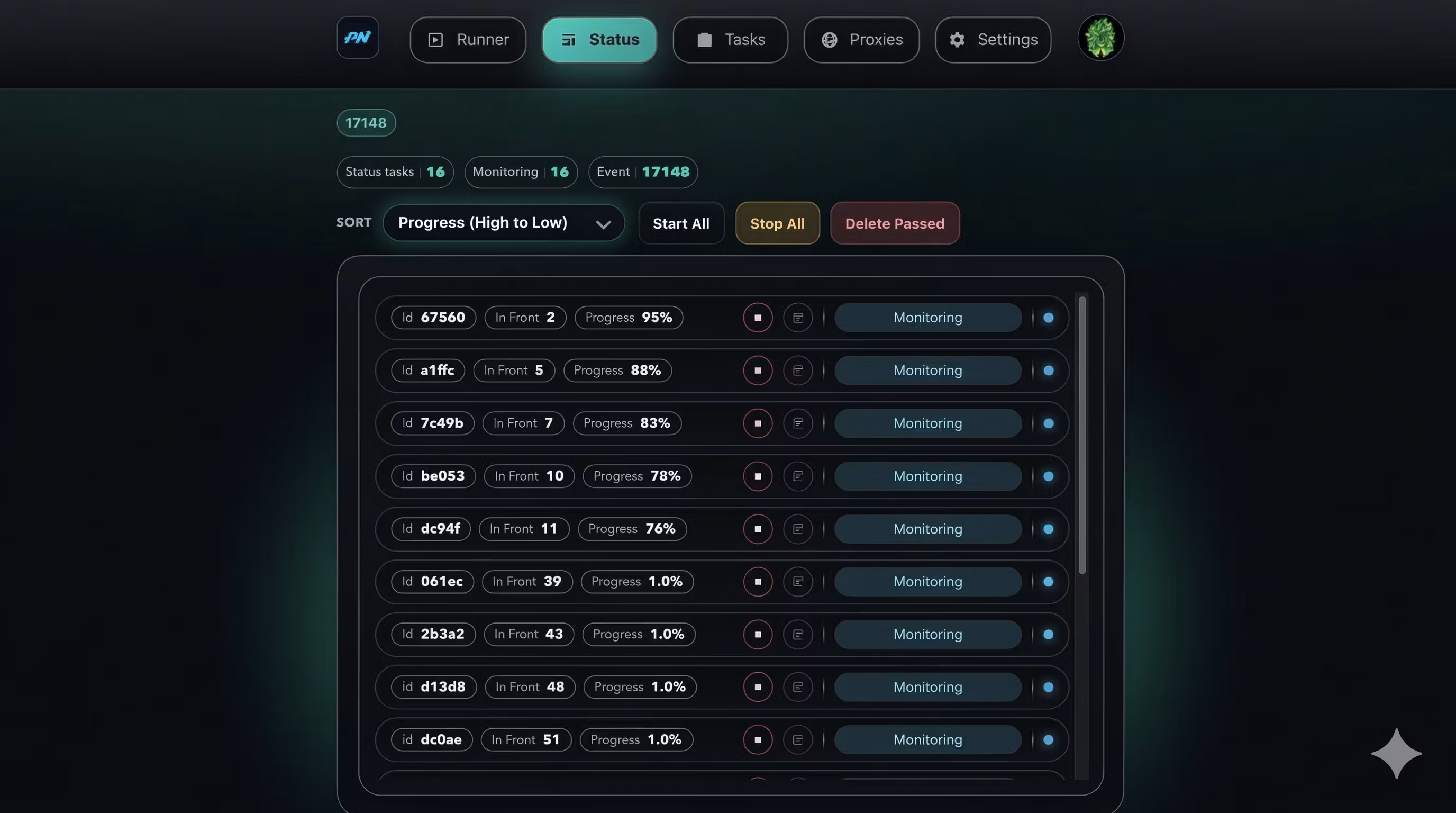
Task: Select the Runner play icon
Action: (435, 40)
